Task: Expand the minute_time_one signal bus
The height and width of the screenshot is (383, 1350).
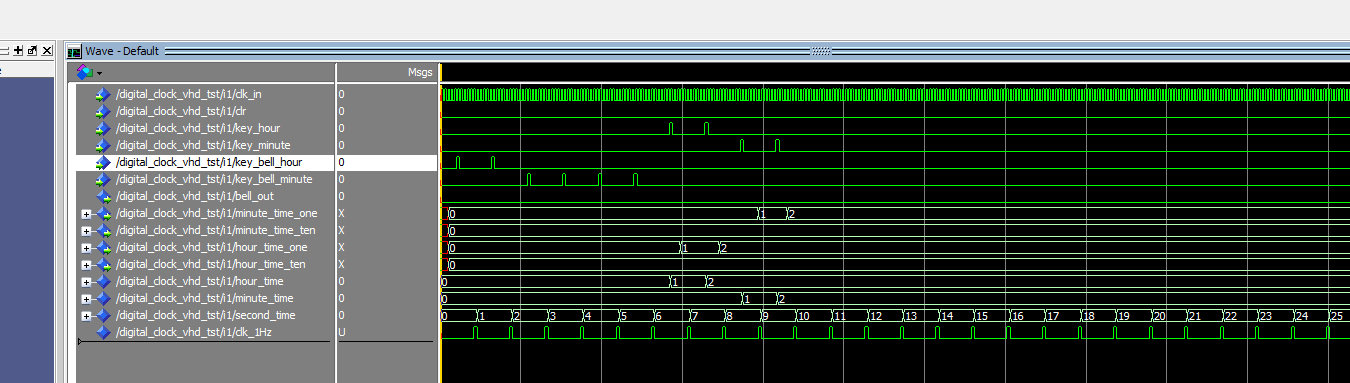Action: pyautogui.click(x=86, y=214)
